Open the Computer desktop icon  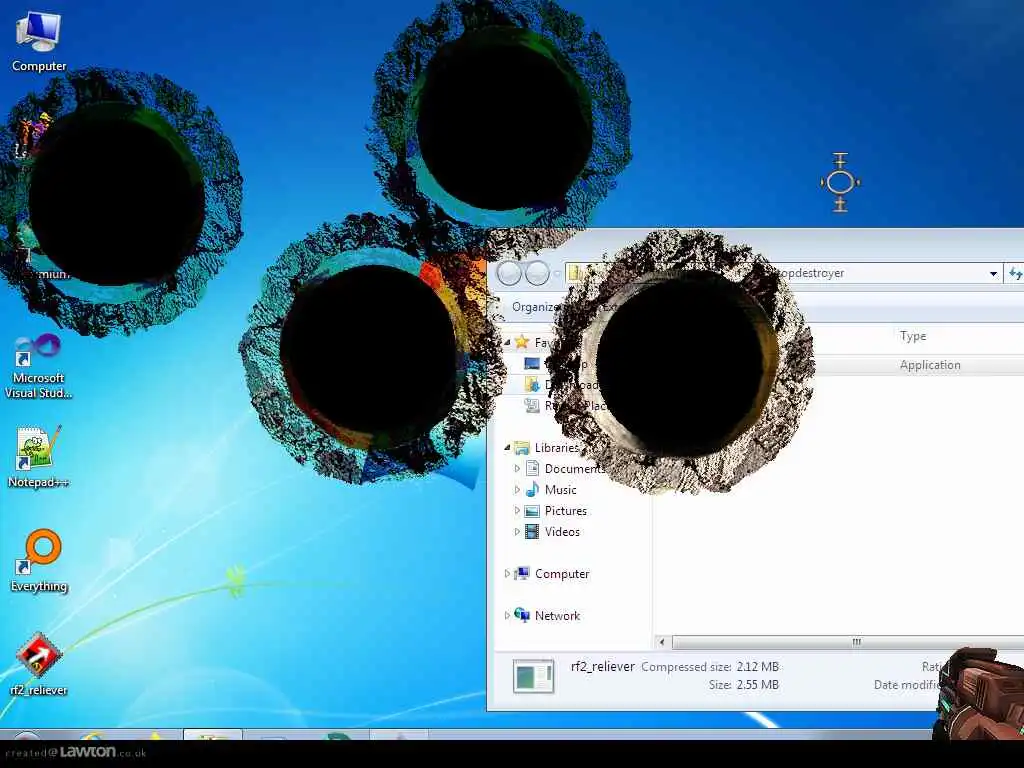[x=39, y=40]
